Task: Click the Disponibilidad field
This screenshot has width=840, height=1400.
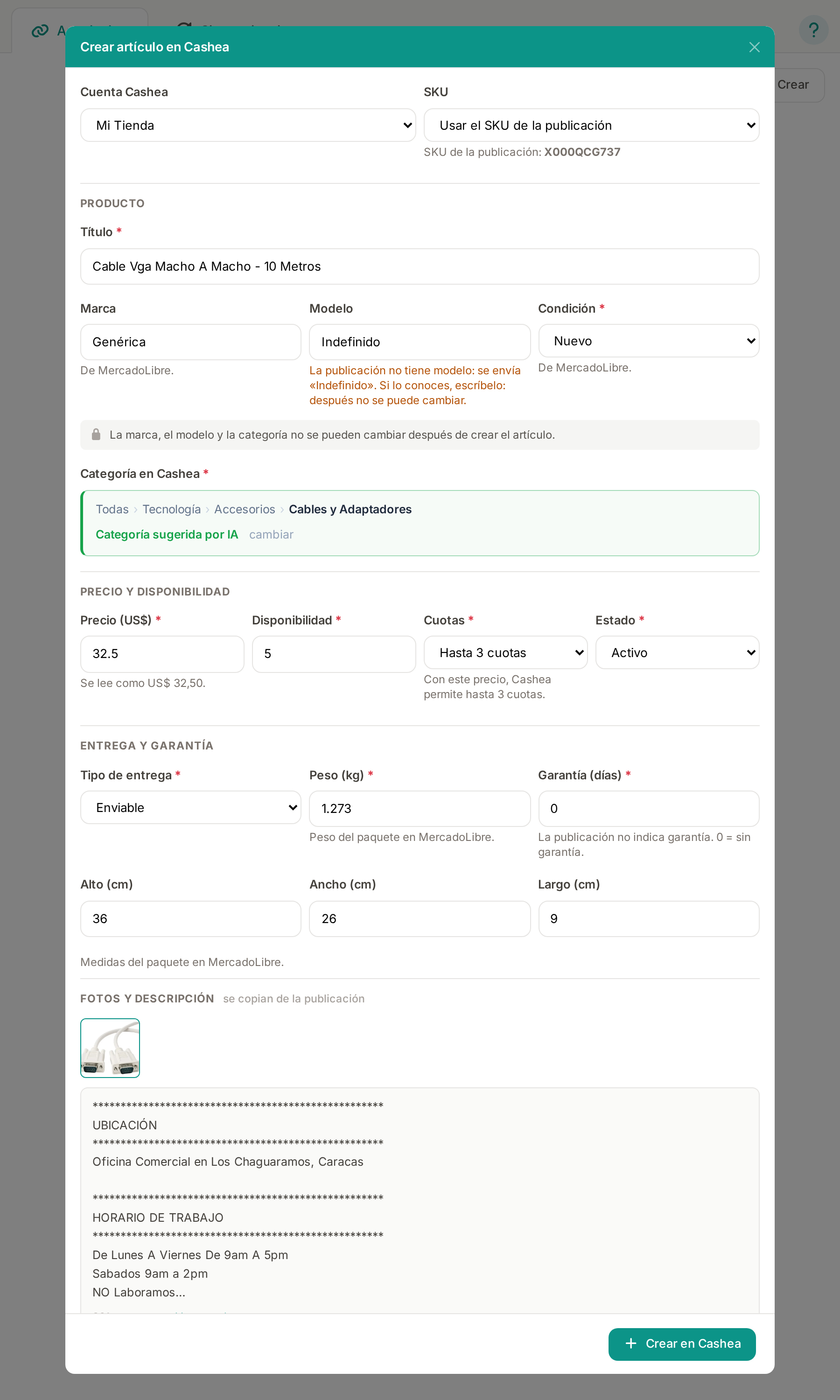Action: [x=334, y=654]
